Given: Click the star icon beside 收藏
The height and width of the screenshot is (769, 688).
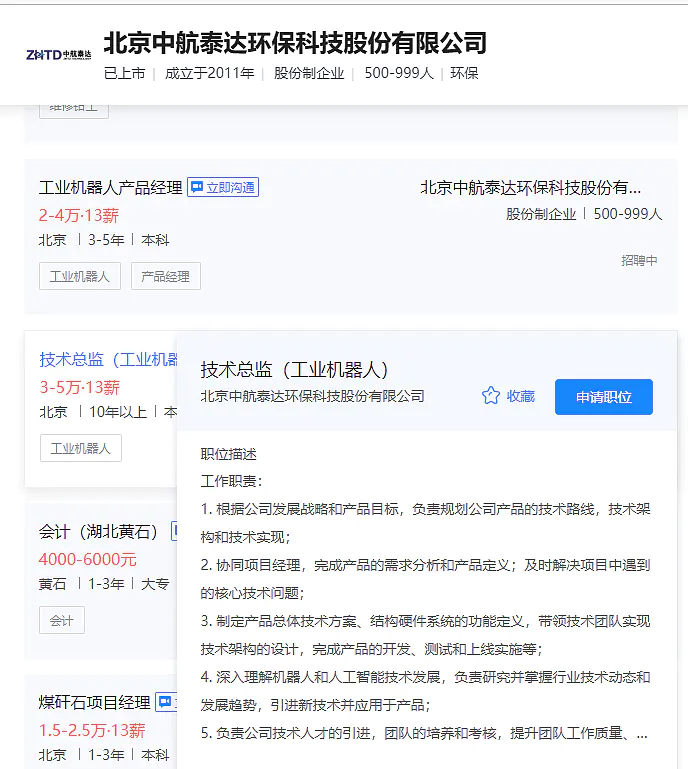Looking at the screenshot, I should [x=490, y=396].
